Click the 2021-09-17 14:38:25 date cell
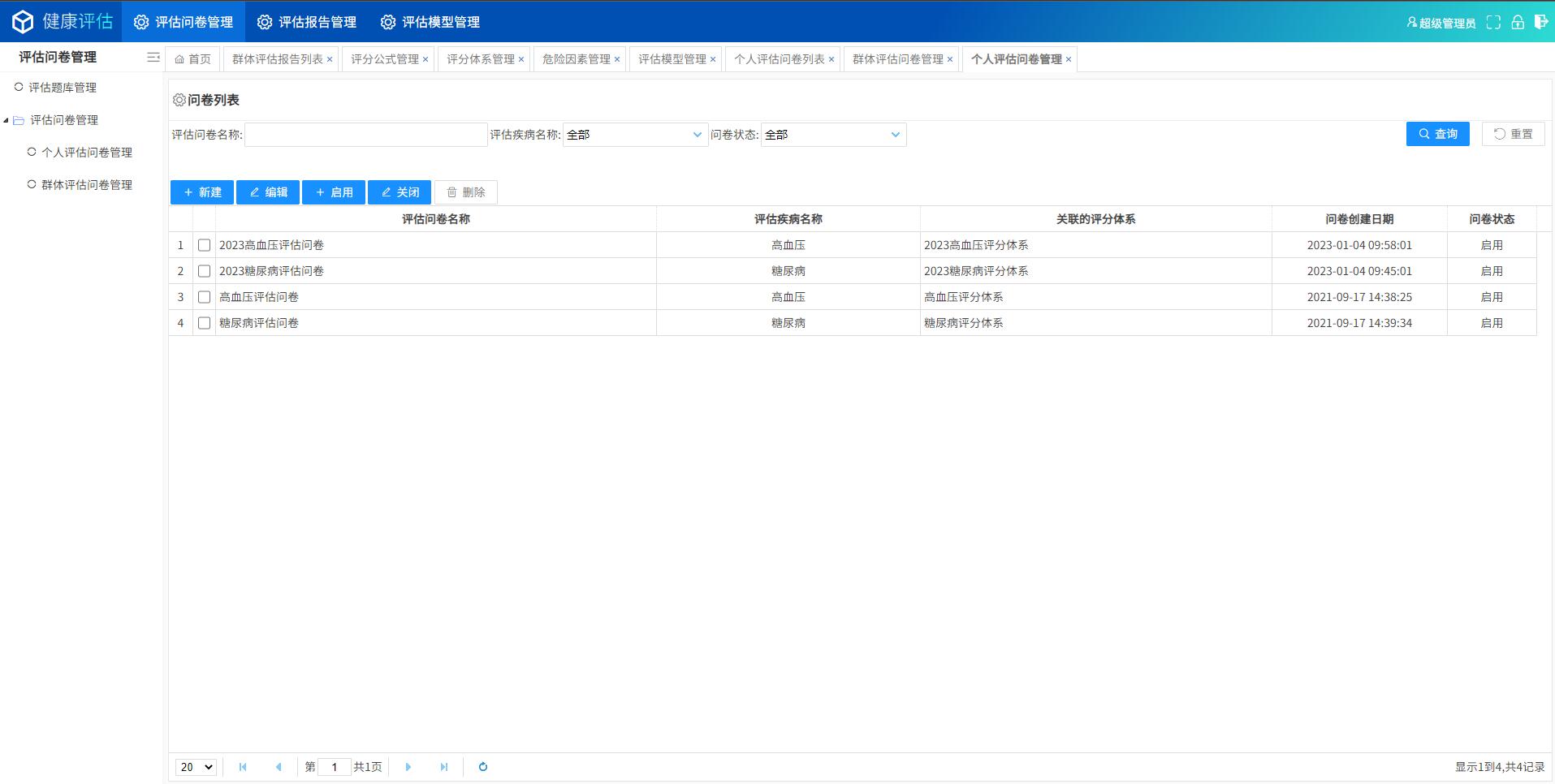This screenshot has height=784, width=1555. pos(1359,297)
